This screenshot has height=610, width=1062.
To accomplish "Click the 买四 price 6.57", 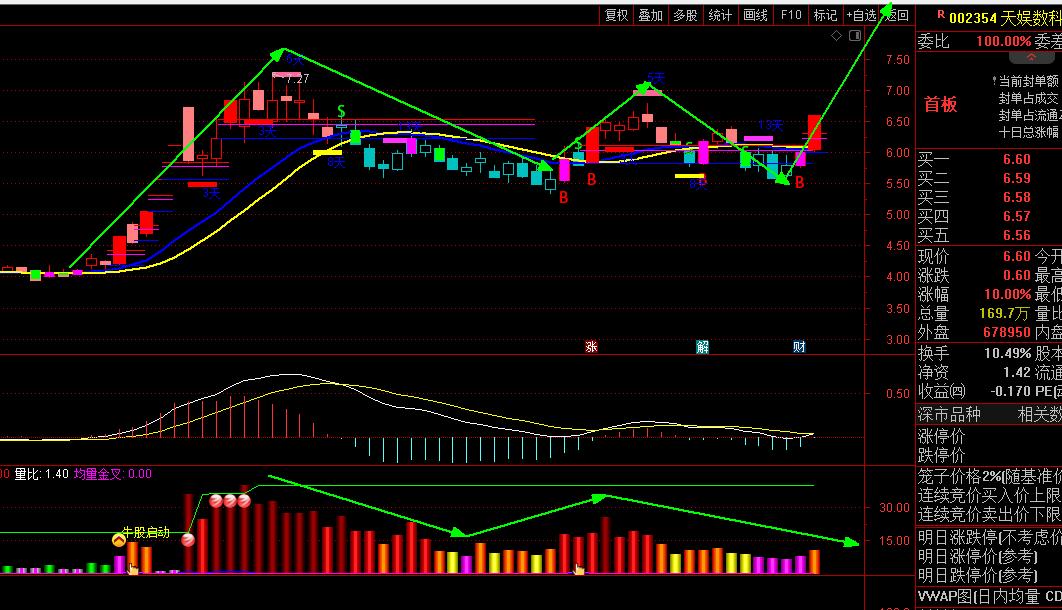I will 1017,216.
